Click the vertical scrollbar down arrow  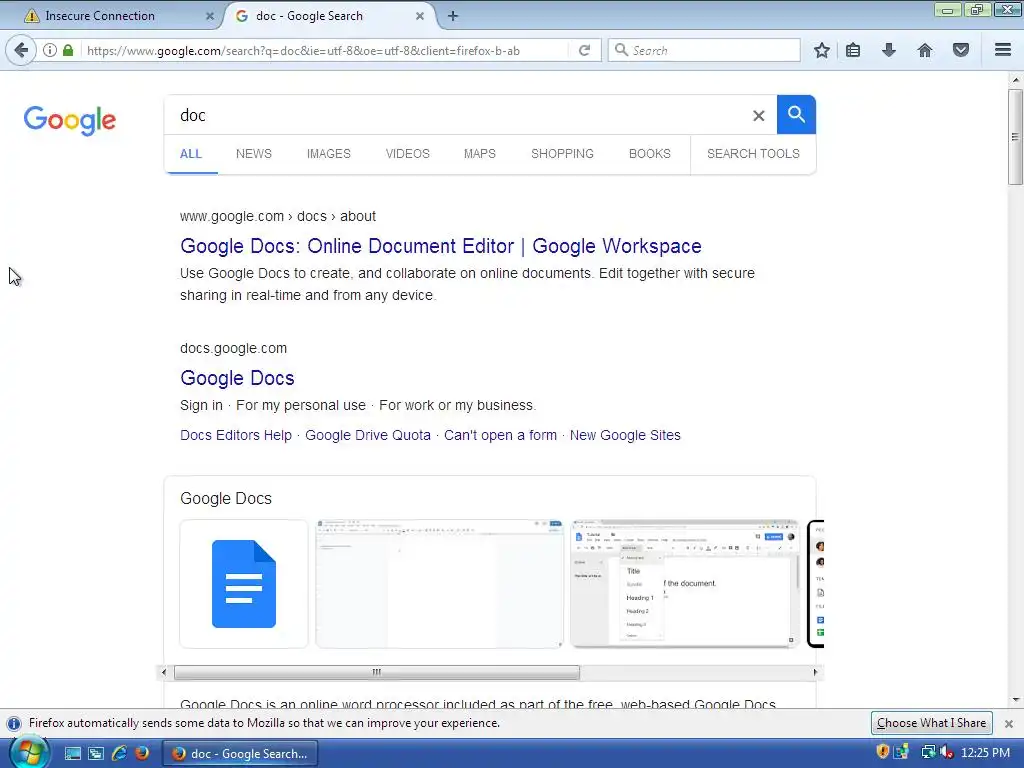1016,700
